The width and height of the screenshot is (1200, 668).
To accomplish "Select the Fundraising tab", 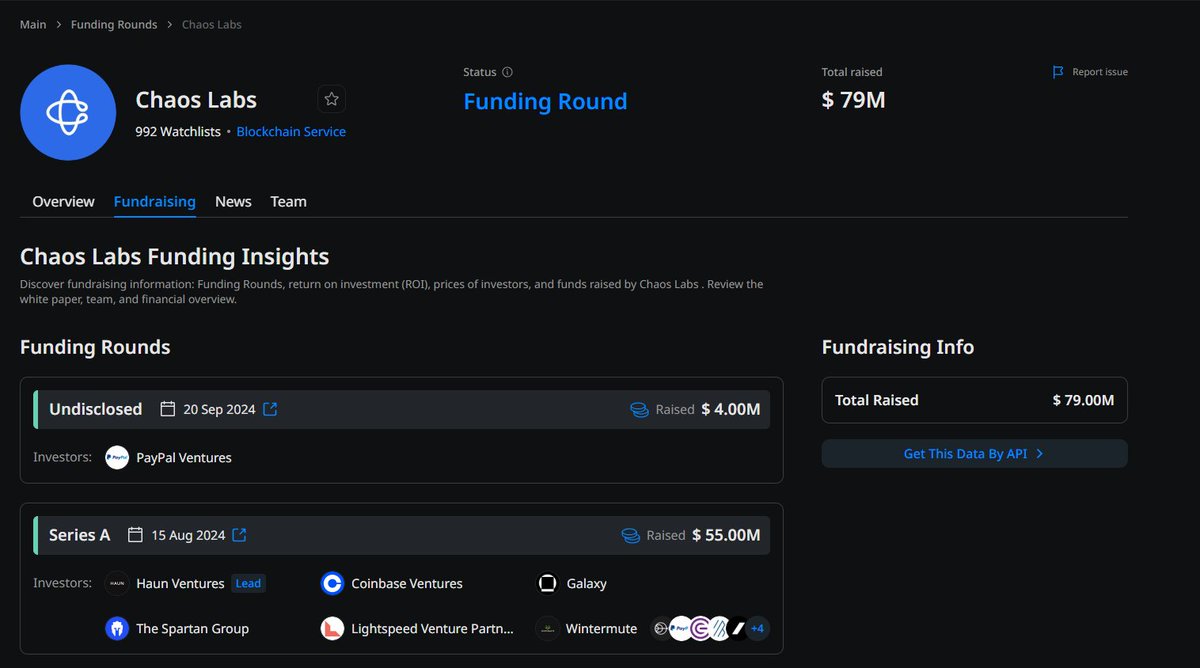I will point(155,201).
